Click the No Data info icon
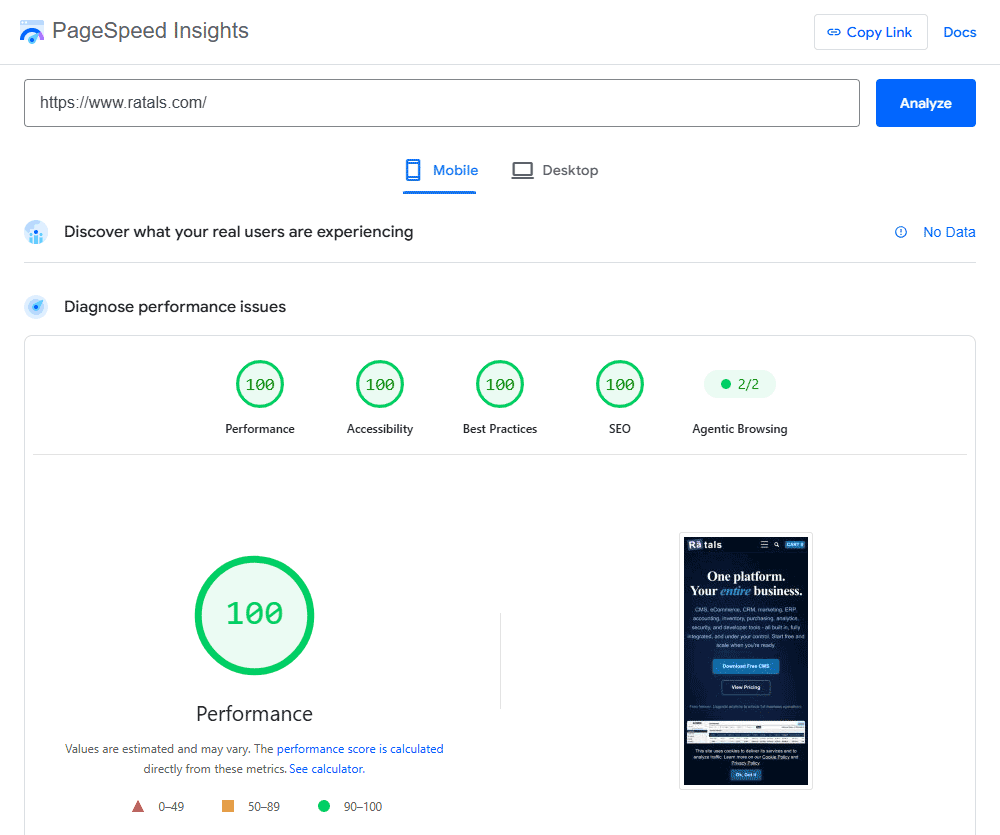The width and height of the screenshot is (1000, 835). 901,232
